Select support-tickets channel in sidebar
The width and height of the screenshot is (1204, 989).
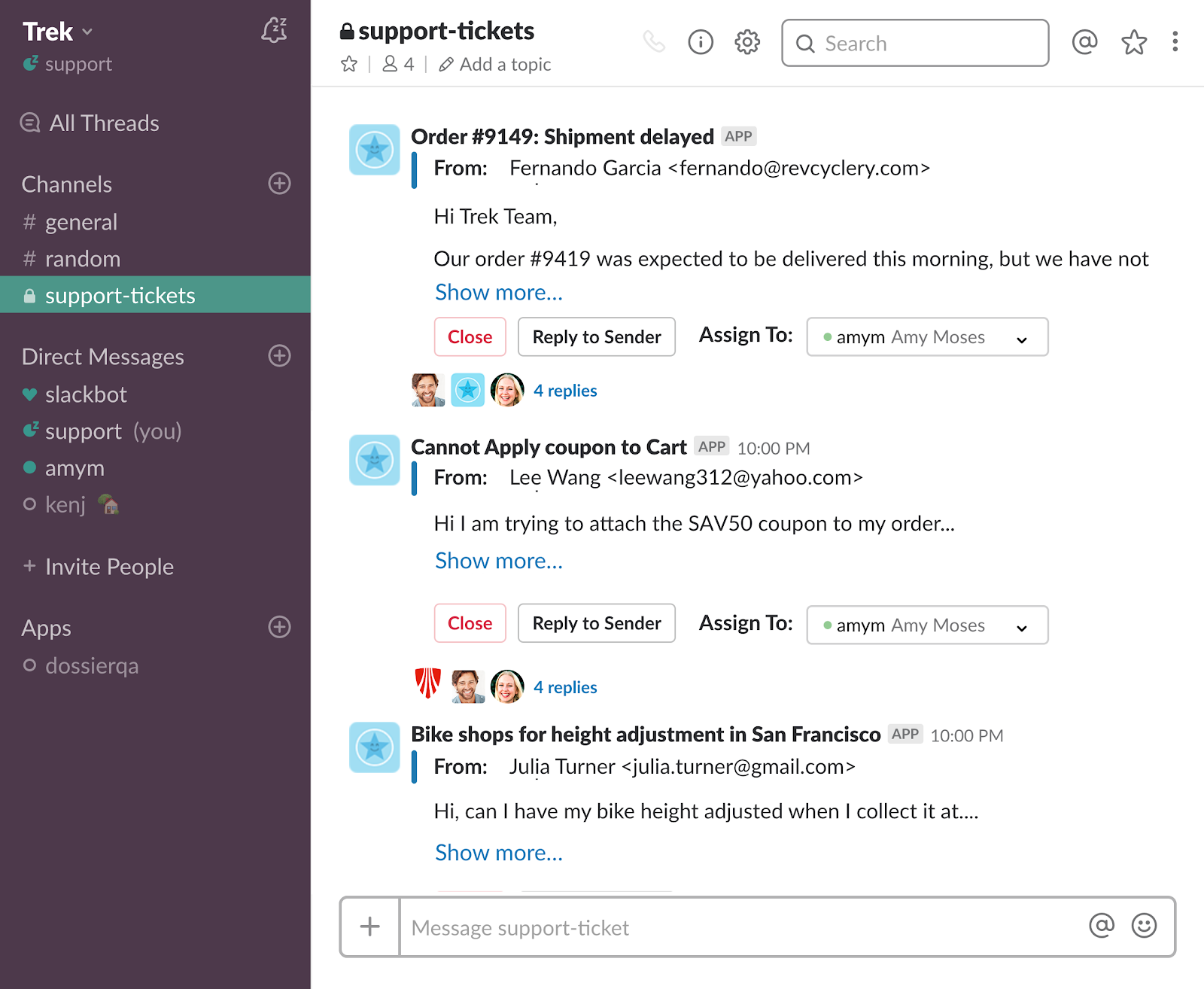pyautogui.click(x=155, y=295)
